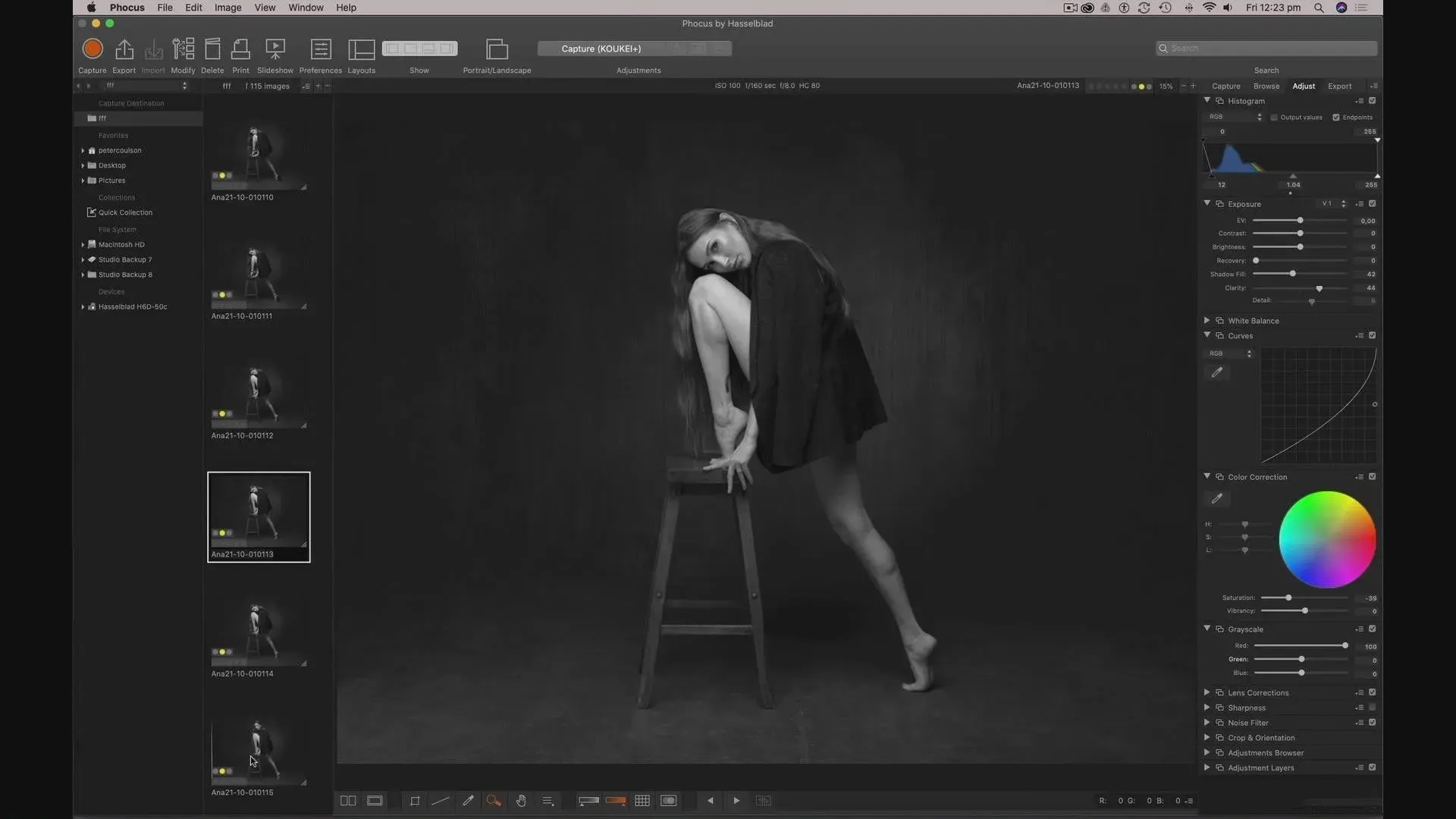Toggle the Grayscale adjustment checkbox

click(1372, 629)
